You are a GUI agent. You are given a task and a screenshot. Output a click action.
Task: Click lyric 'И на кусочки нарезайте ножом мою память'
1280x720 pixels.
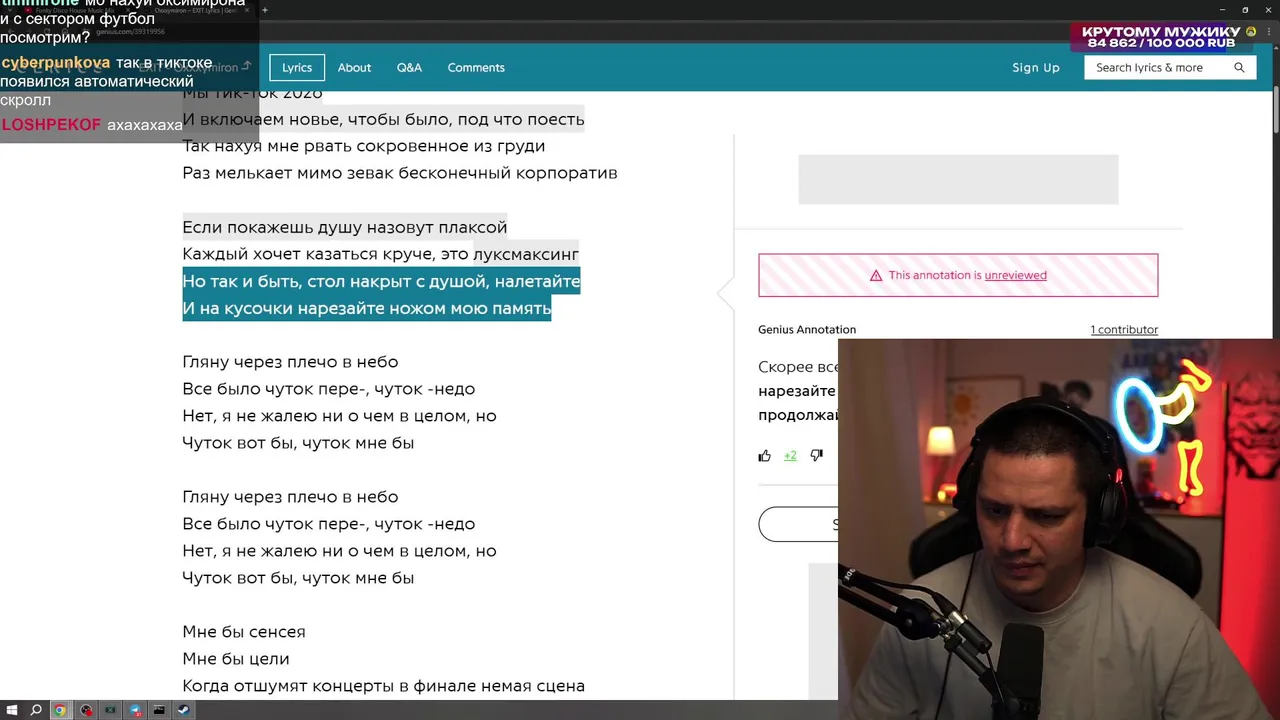click(367, 308)
